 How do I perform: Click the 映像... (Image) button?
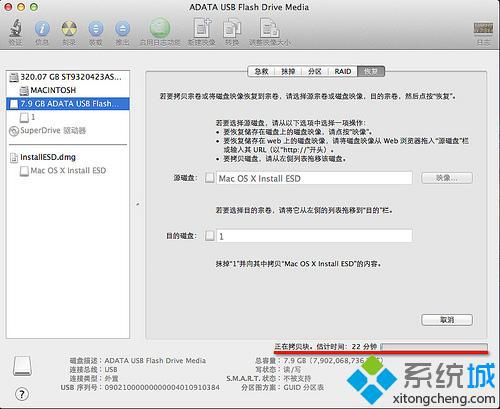447,178
